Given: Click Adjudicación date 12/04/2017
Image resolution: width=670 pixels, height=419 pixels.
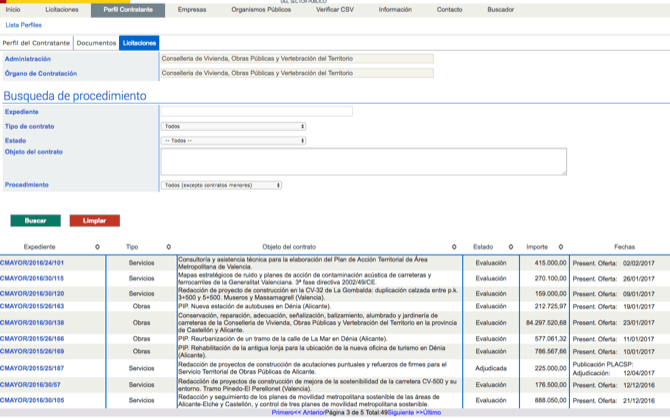Looking at the screenshot, I should [x=639, y=373].
